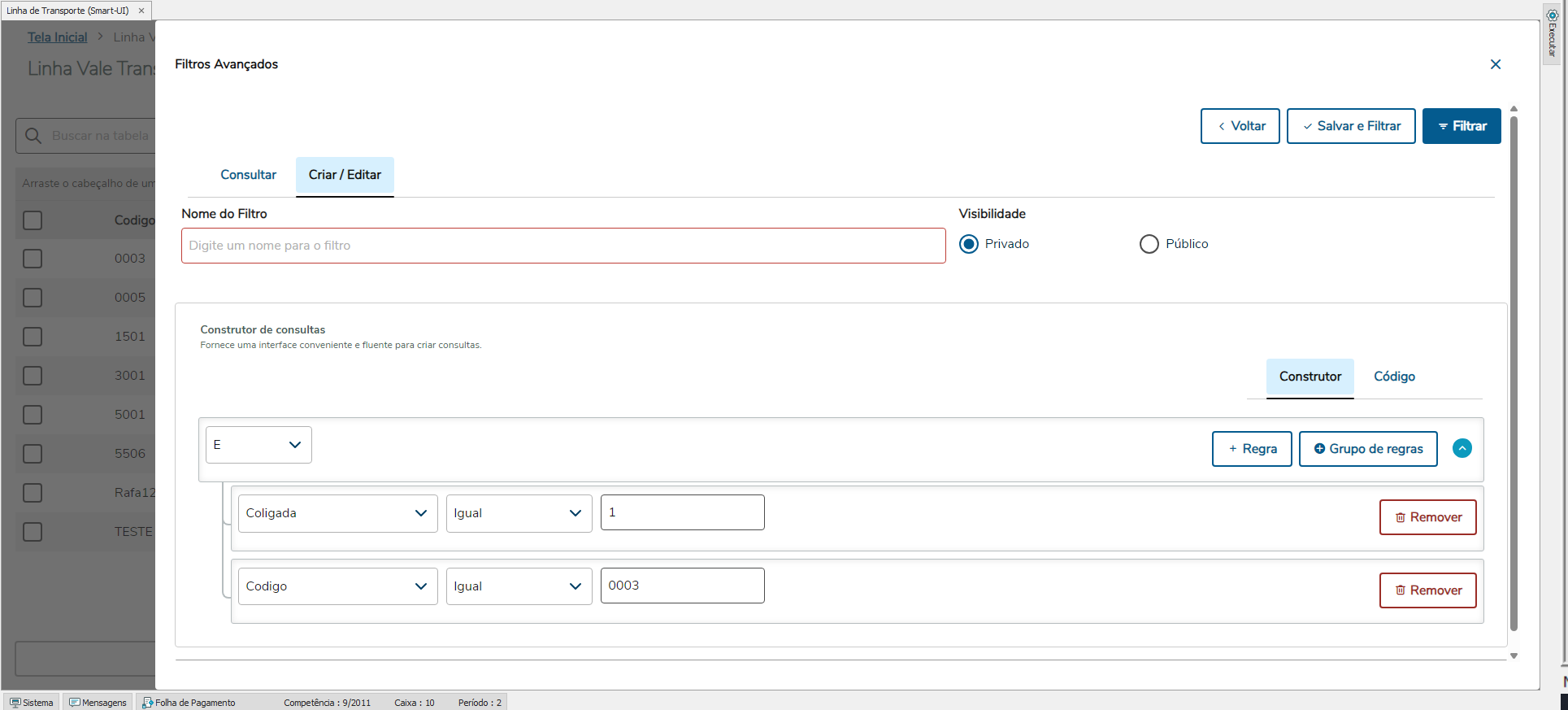Remove the Coligada rule

point(1427,517)
